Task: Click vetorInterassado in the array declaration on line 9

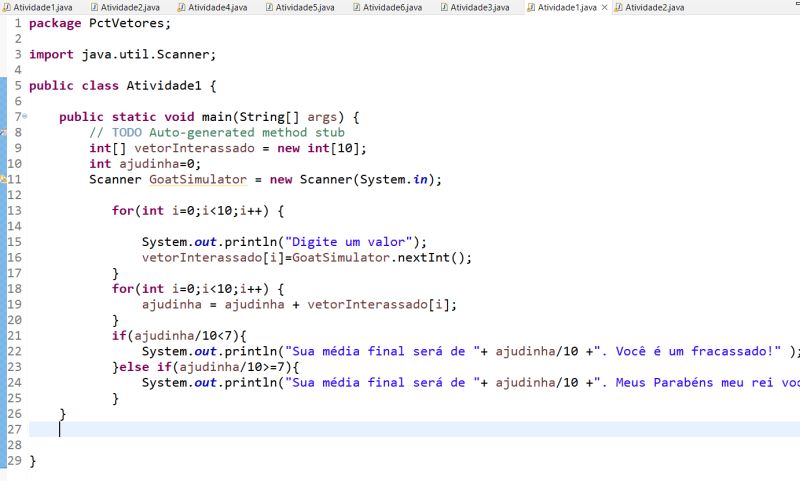Action: 194,148
